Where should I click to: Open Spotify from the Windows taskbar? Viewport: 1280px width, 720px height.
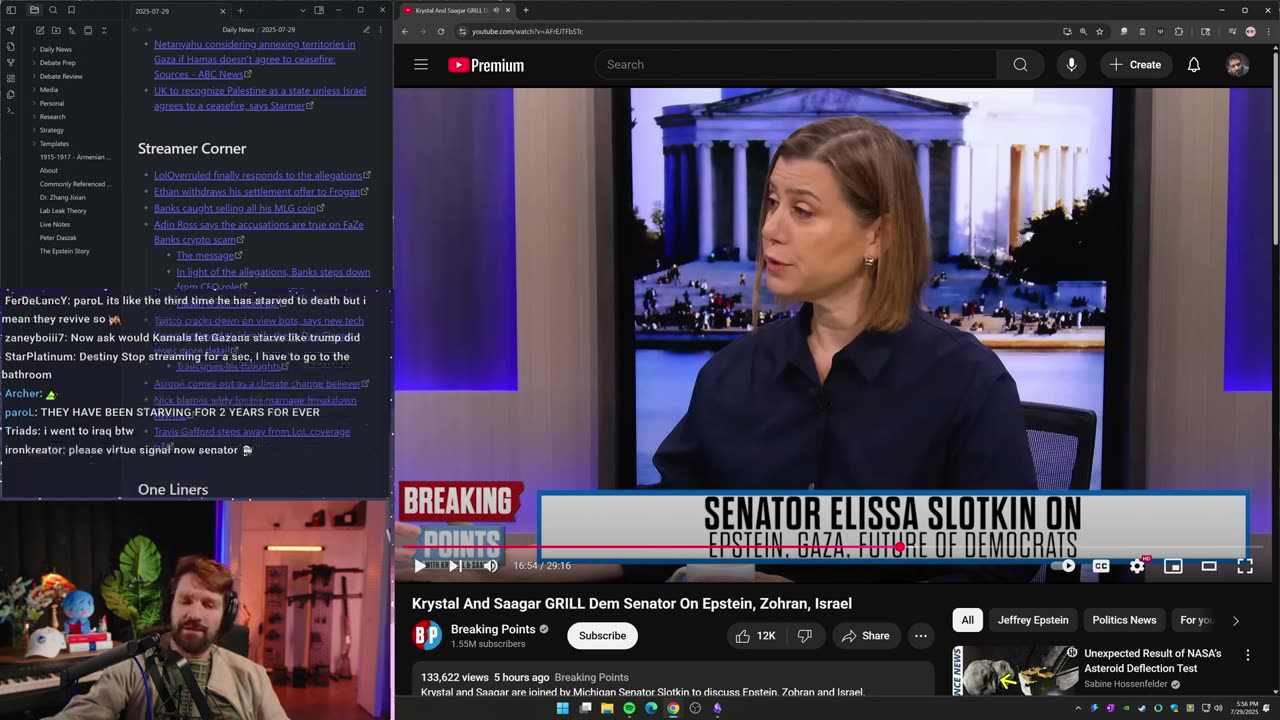[629, 708]
